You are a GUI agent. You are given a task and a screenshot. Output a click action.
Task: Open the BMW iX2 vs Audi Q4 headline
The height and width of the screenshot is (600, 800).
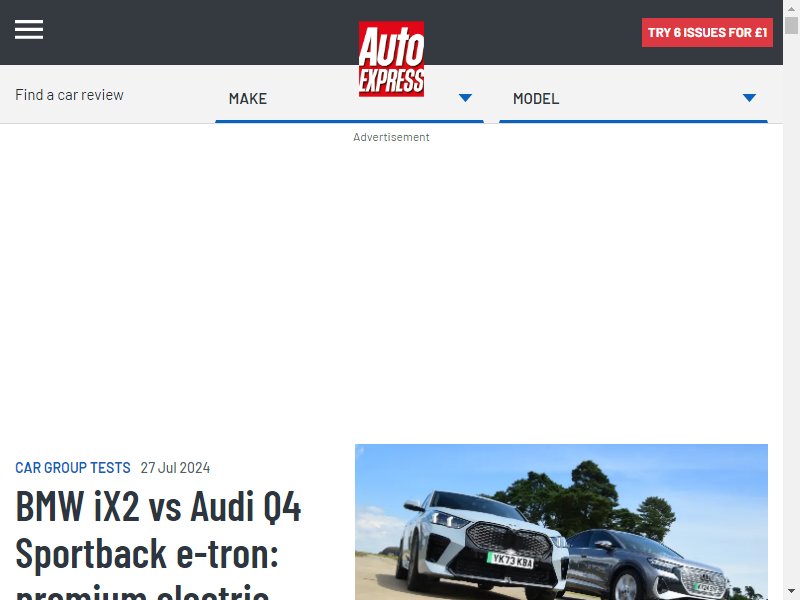(x=158, y=543)
